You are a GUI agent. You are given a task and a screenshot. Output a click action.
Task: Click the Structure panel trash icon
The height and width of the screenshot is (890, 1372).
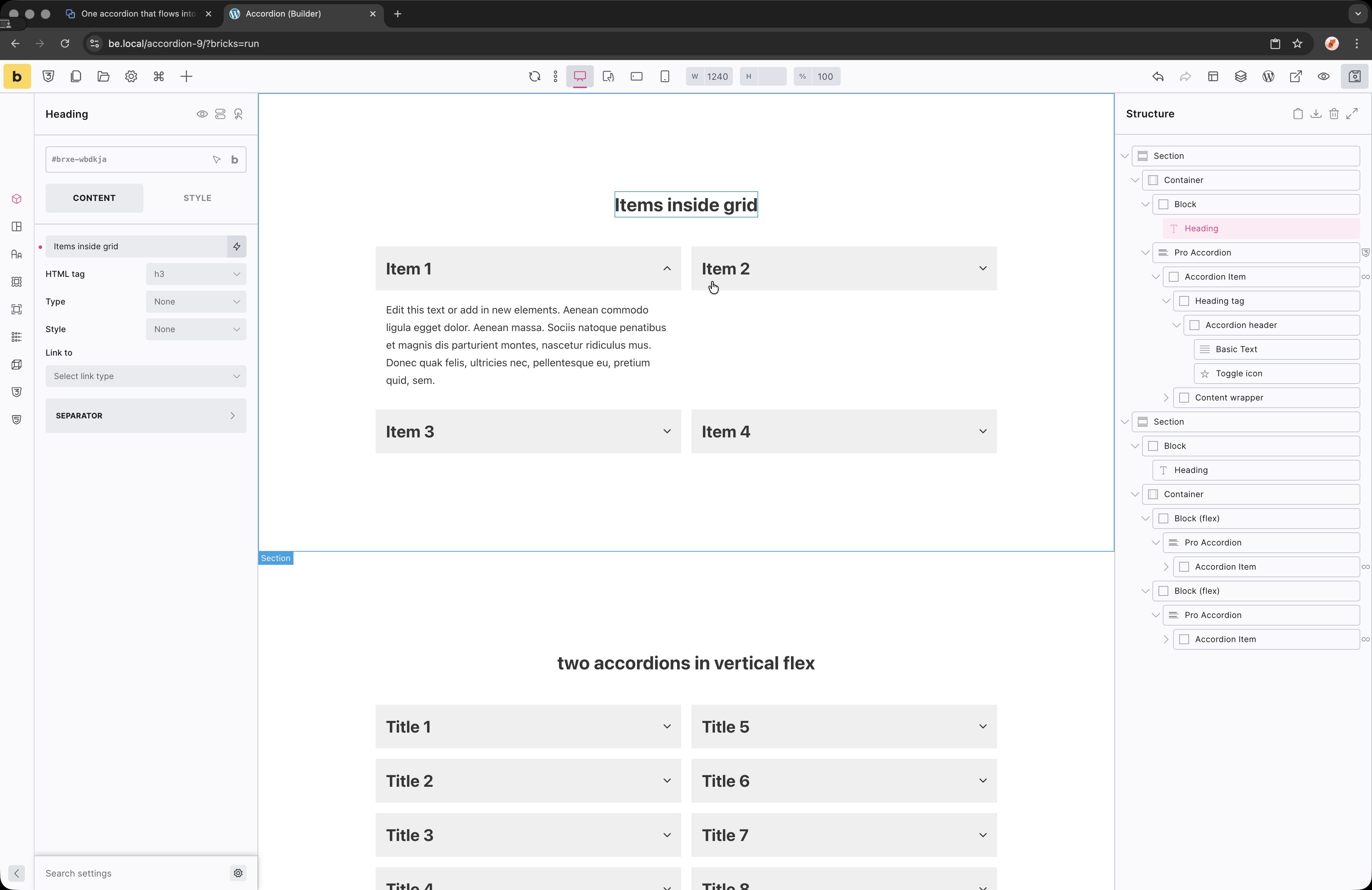click(x=1334, y=114)
